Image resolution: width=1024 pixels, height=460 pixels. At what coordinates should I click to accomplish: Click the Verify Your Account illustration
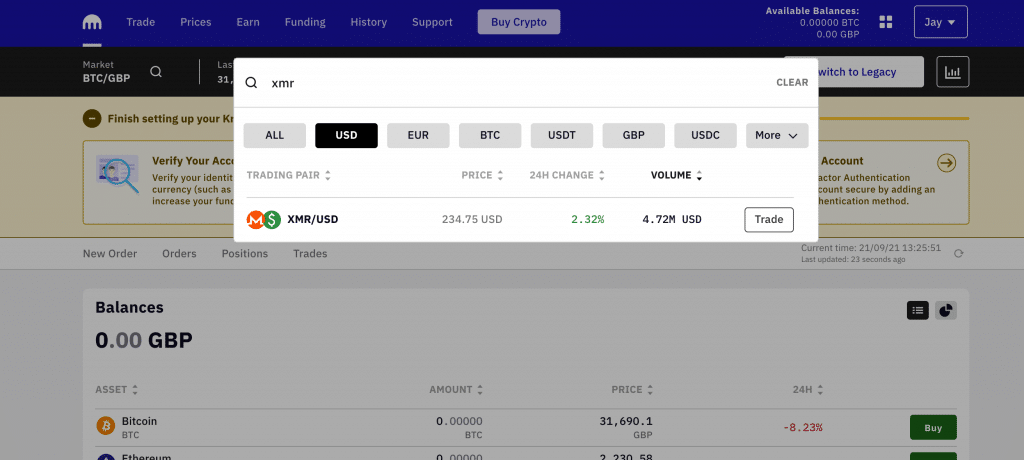point(118,174)
